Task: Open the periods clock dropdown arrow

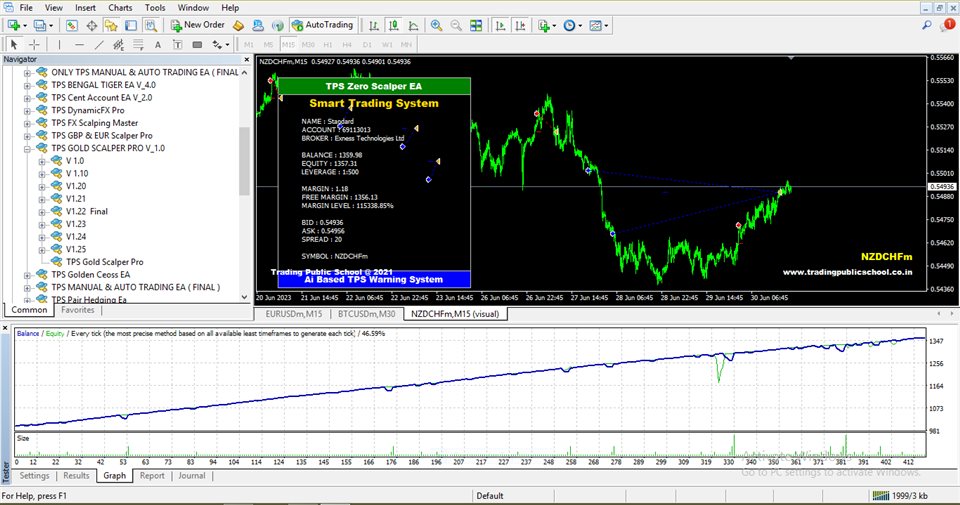Action: (580, 26)
